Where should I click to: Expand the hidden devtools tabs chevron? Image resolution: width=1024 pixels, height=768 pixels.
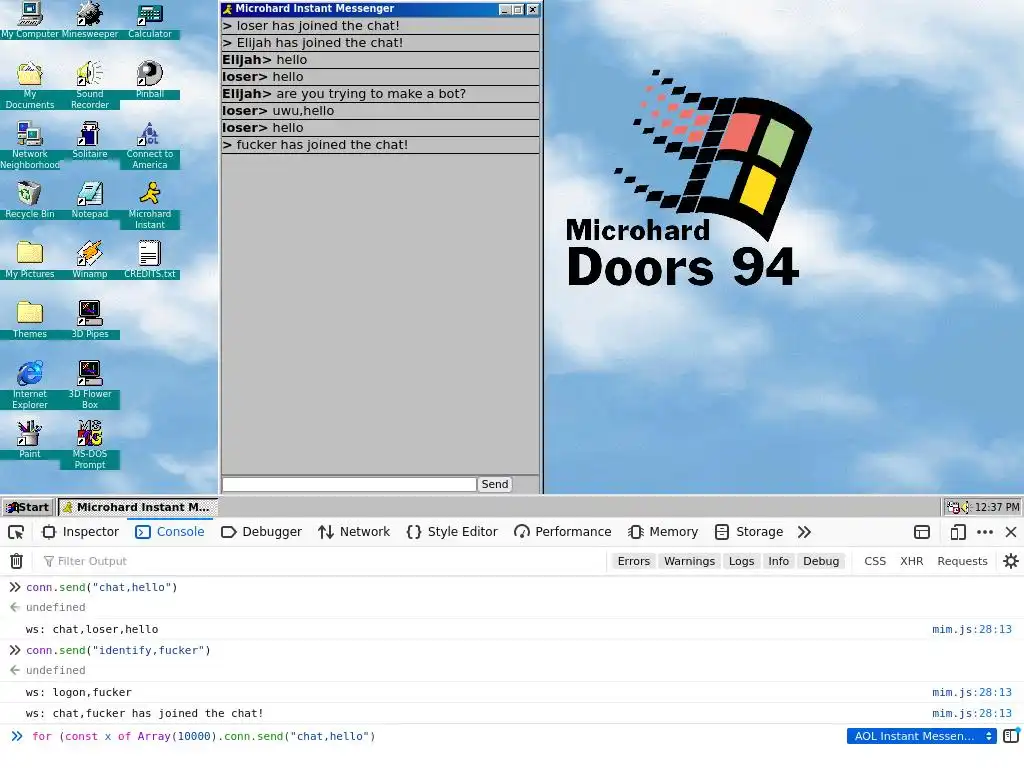(x=804, y=532)
